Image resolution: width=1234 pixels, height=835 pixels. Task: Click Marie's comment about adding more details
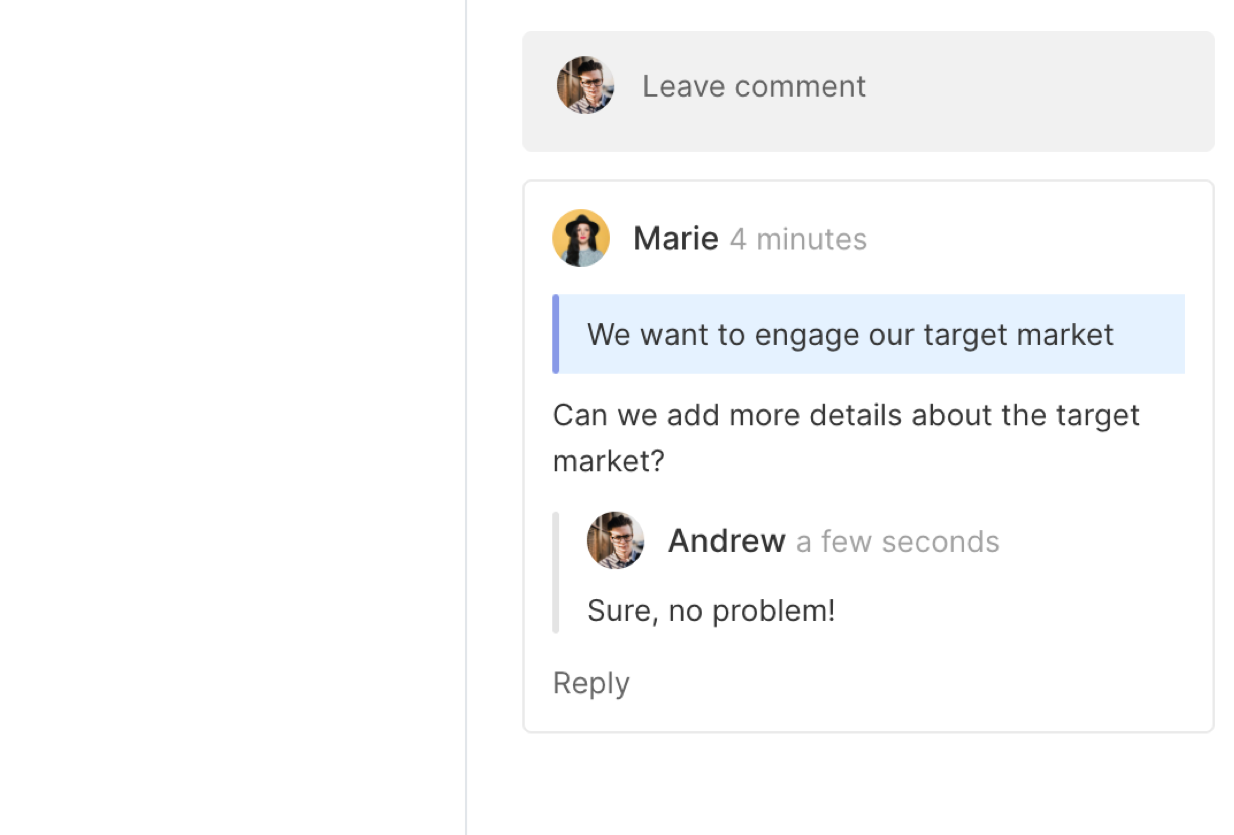pos(846,416)
